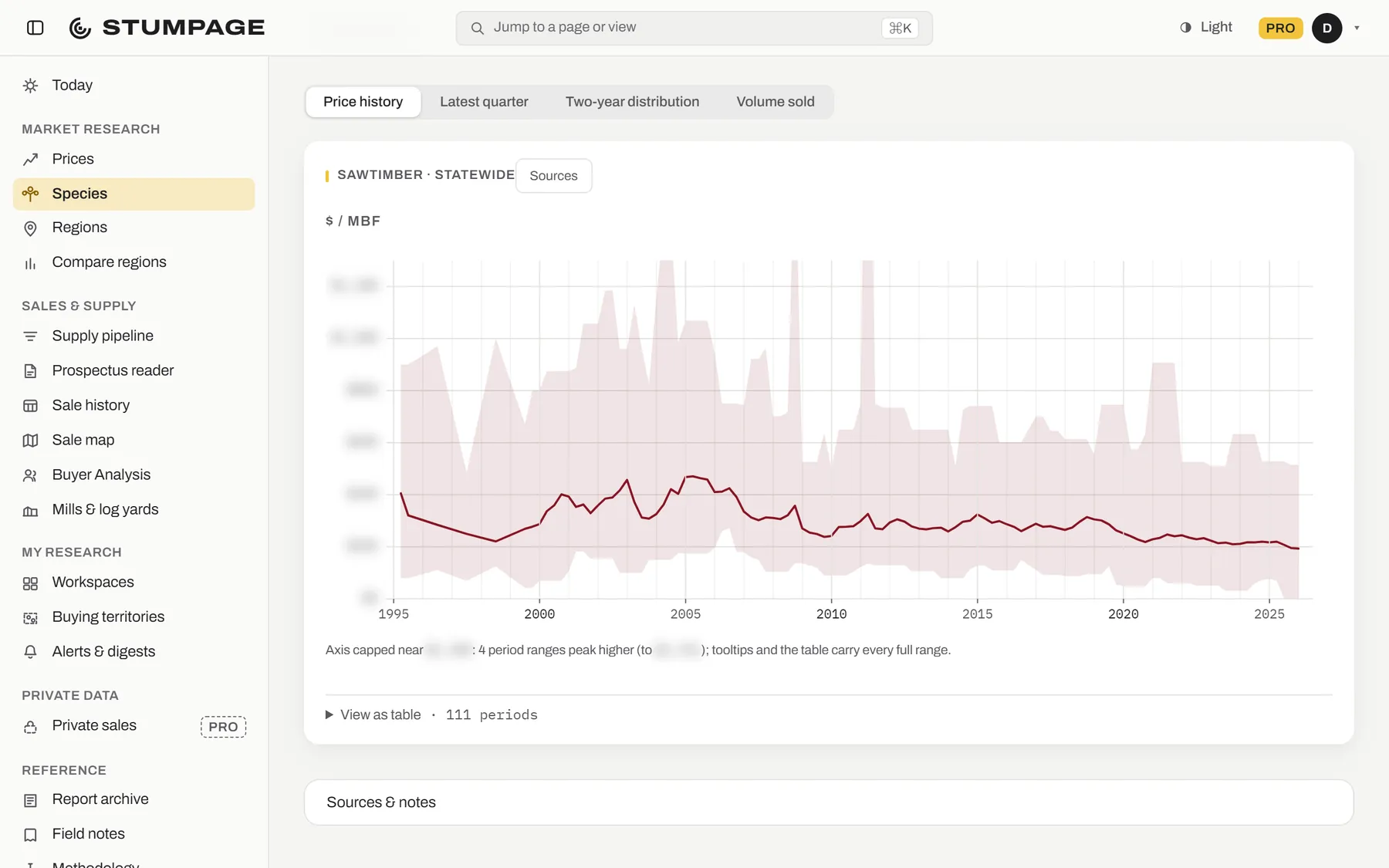The height and width of the screenshot is (868, 1389).
Task: Open the account menu dropdown arrow
Action: pos(1357,28)
